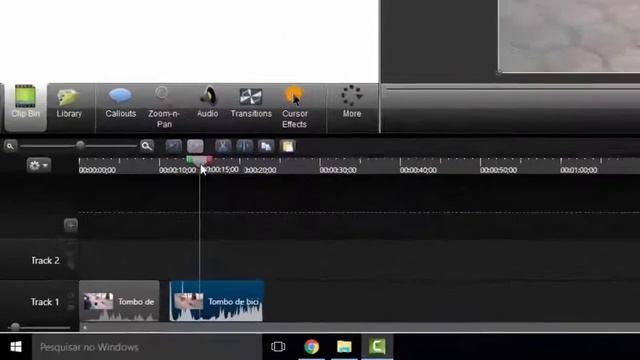The height and width of the screenshot is (360, 640).
Task: Adjust the track height slider handle
Action: click(x=16, y=327)
